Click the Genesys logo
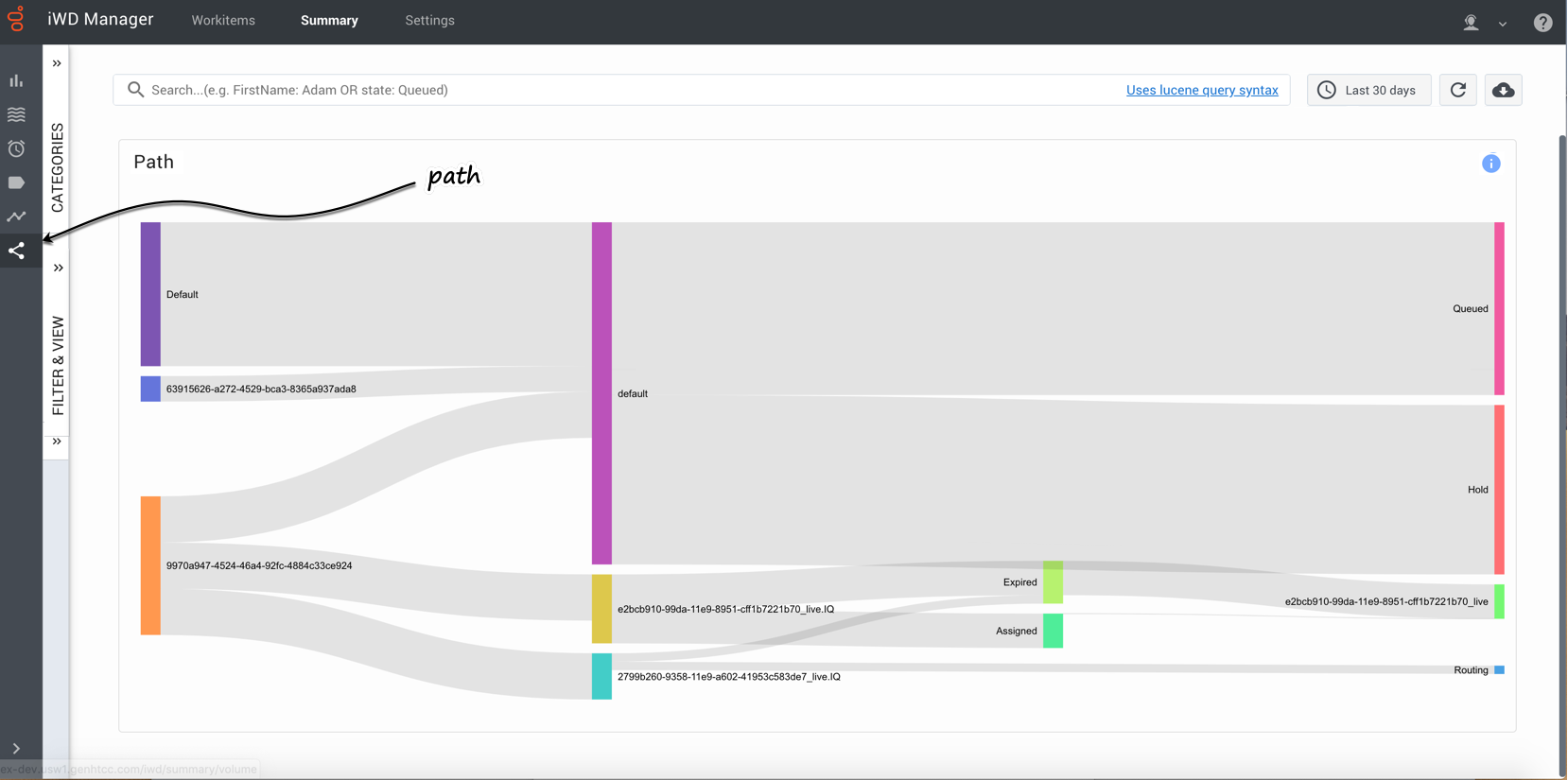The height and width of the screenshot is (780, 1568). [16, 19]
